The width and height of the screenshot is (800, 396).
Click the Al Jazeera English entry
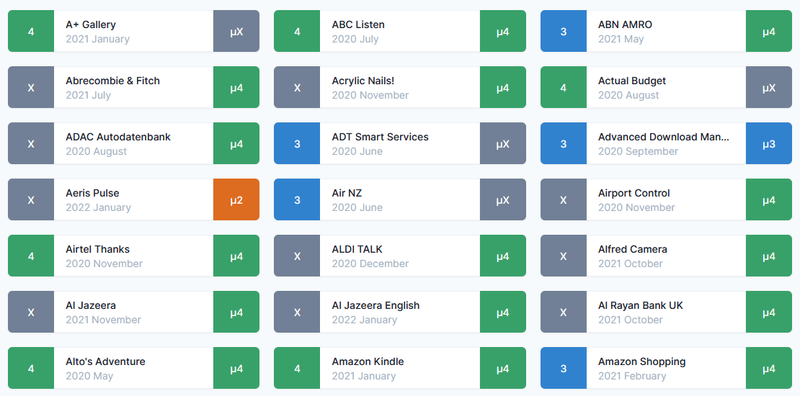(x=400, y=312)
